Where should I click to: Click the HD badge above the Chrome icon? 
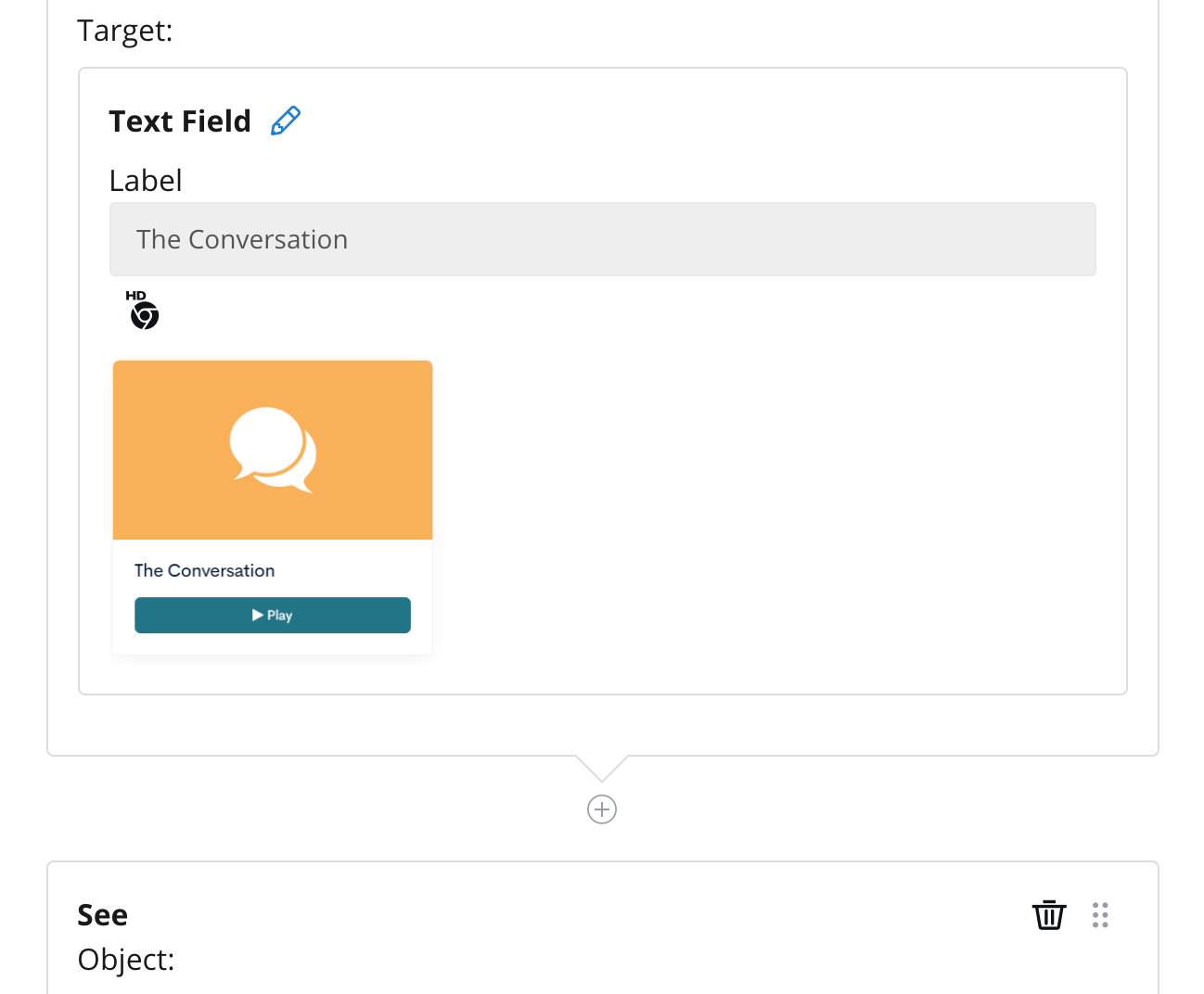click(x=135, y=297)
